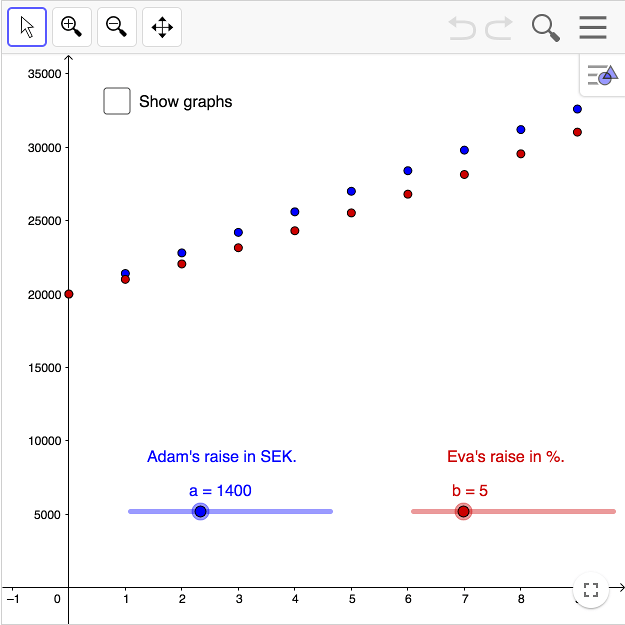Select the red point at year 2
This screenshot has width=625, height=625.
[182, 264]
